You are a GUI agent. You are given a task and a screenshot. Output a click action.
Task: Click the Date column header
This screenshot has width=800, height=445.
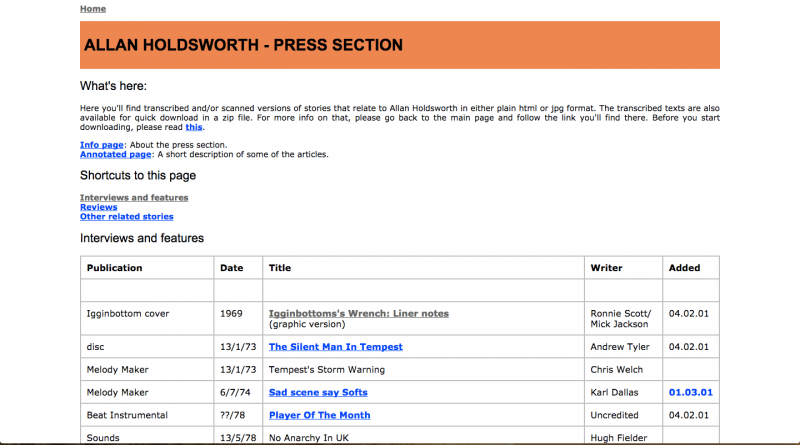231,268
